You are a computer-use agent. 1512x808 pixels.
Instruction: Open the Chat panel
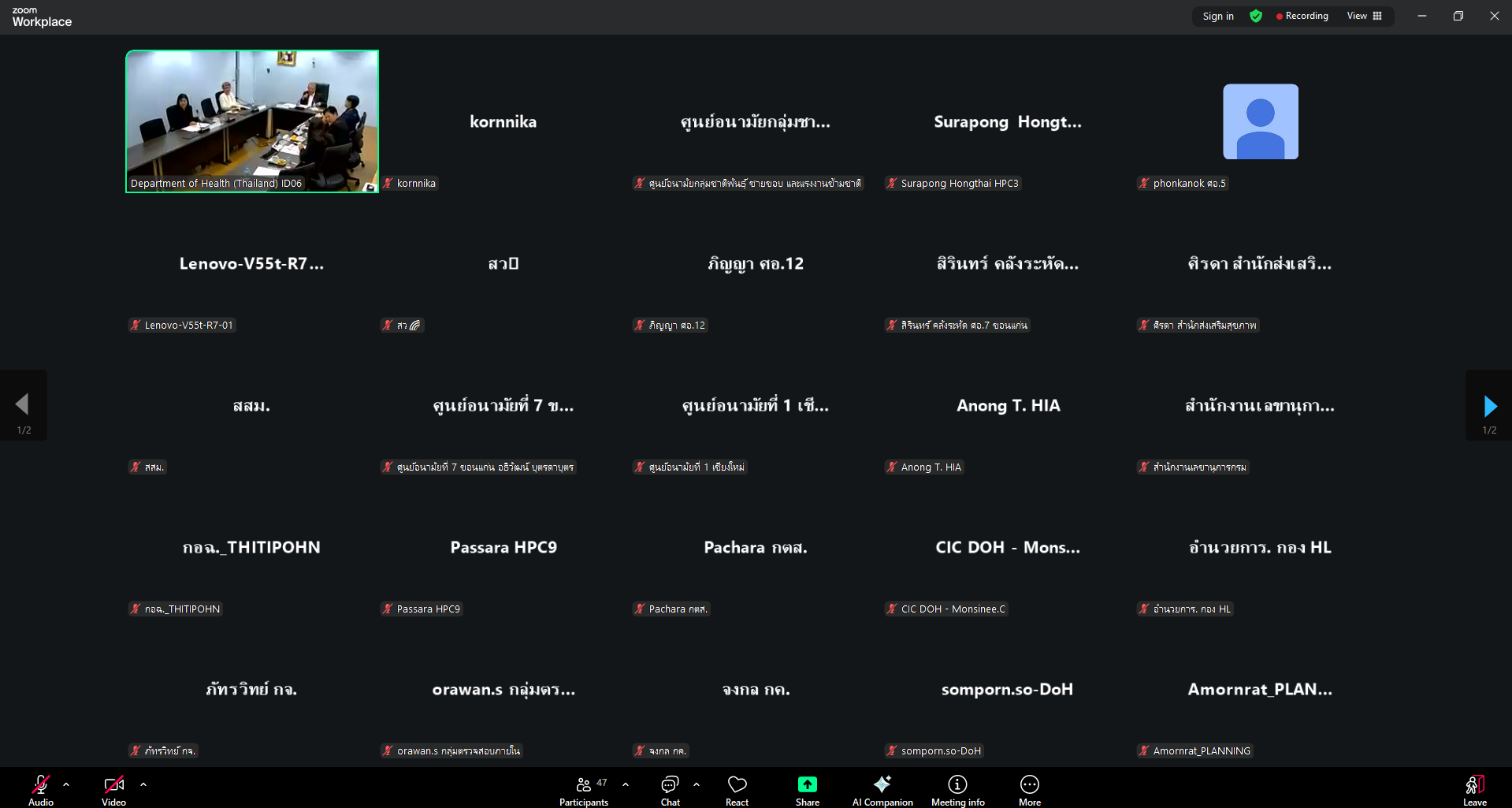point(670,790)
